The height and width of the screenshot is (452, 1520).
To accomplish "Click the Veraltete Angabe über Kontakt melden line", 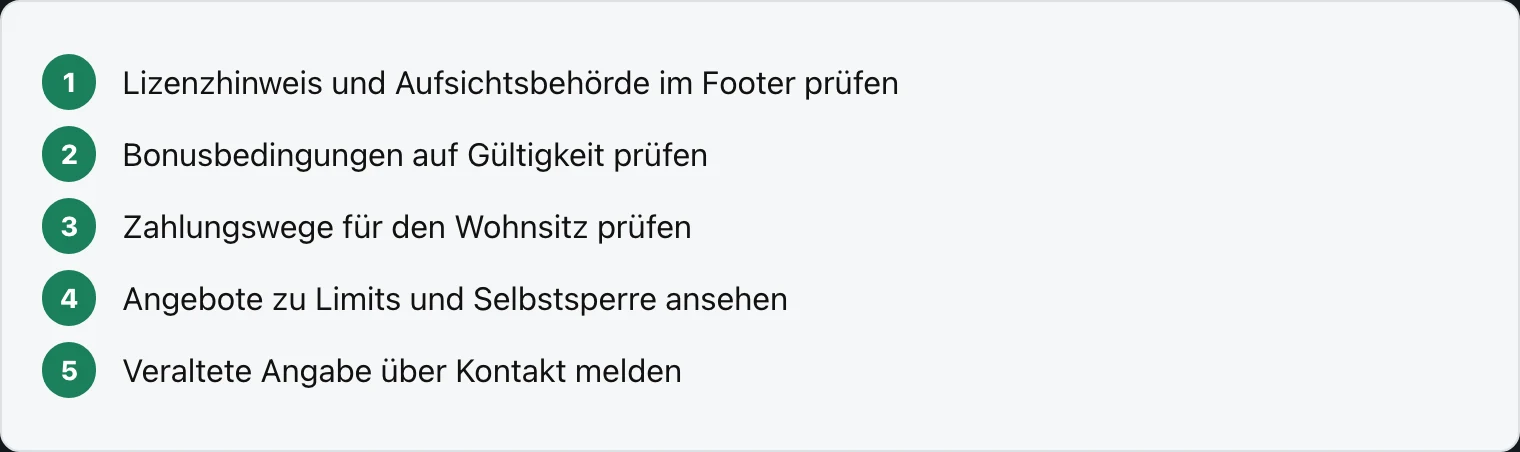I will (402, 372).
